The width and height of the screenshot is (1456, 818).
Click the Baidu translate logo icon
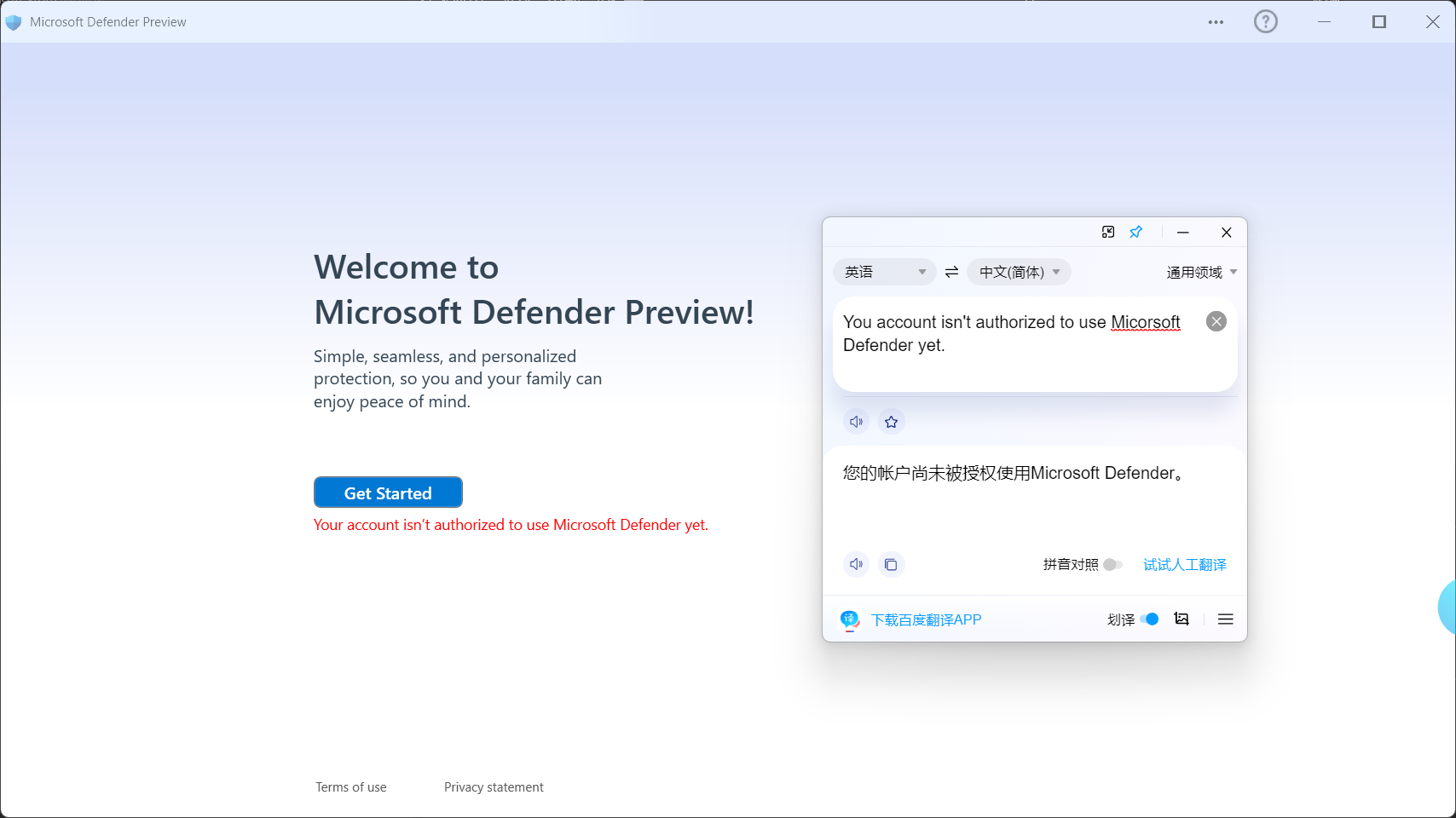tap(850, 619)
